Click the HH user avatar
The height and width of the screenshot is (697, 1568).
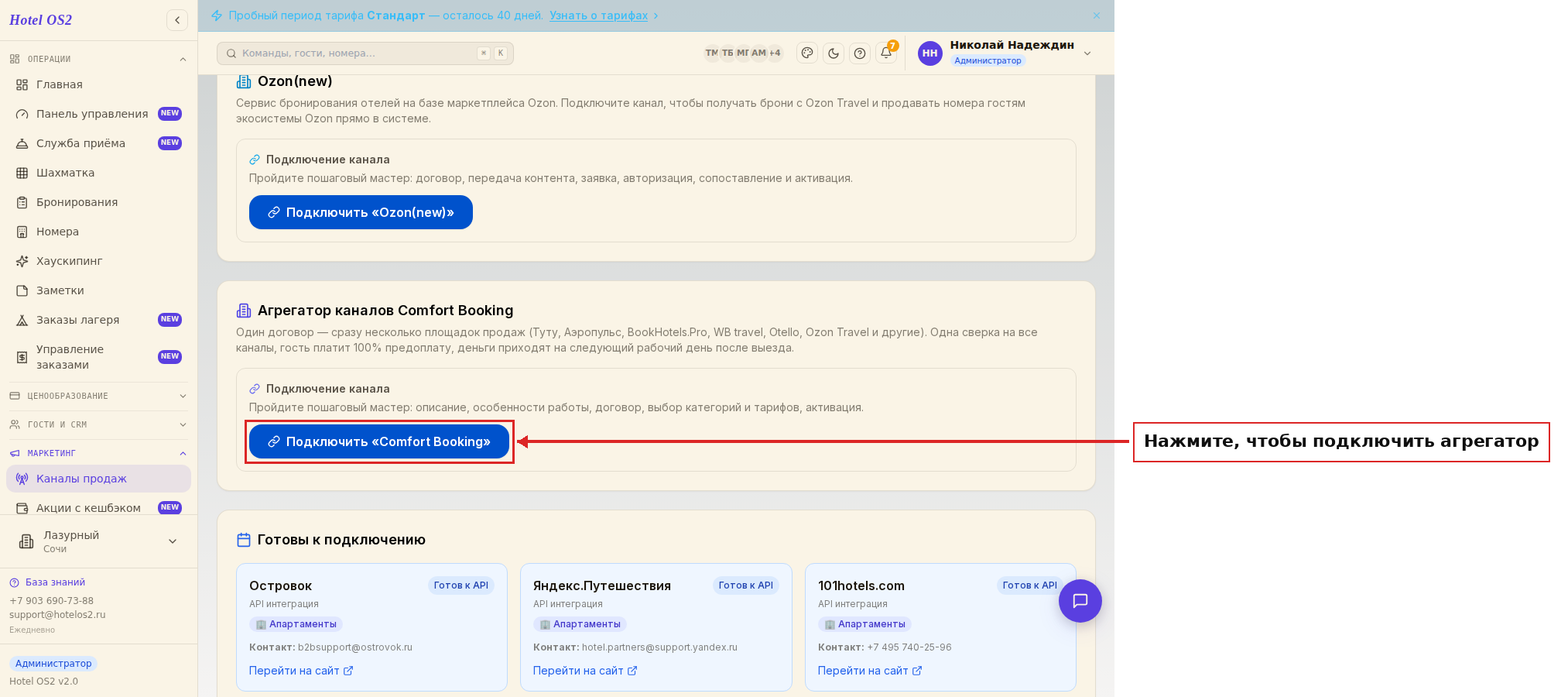pyautogui.click(x=930, y=53)
